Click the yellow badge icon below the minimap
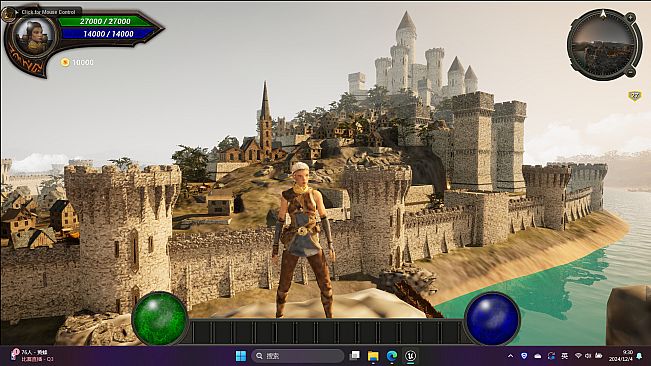This screenshot has width=651, height=366. pos(634,96)
